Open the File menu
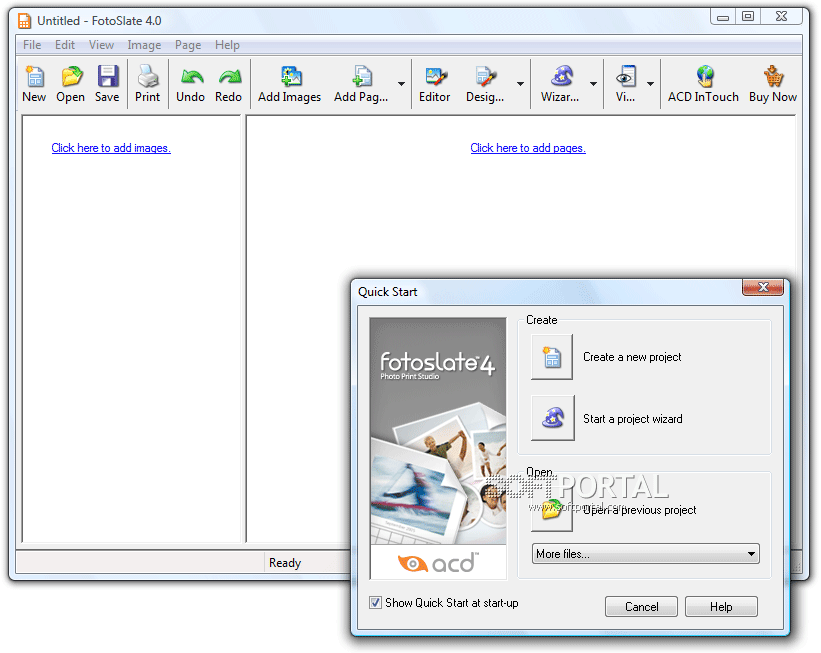This screenshot has width=821, height=653. click(32, 45)
